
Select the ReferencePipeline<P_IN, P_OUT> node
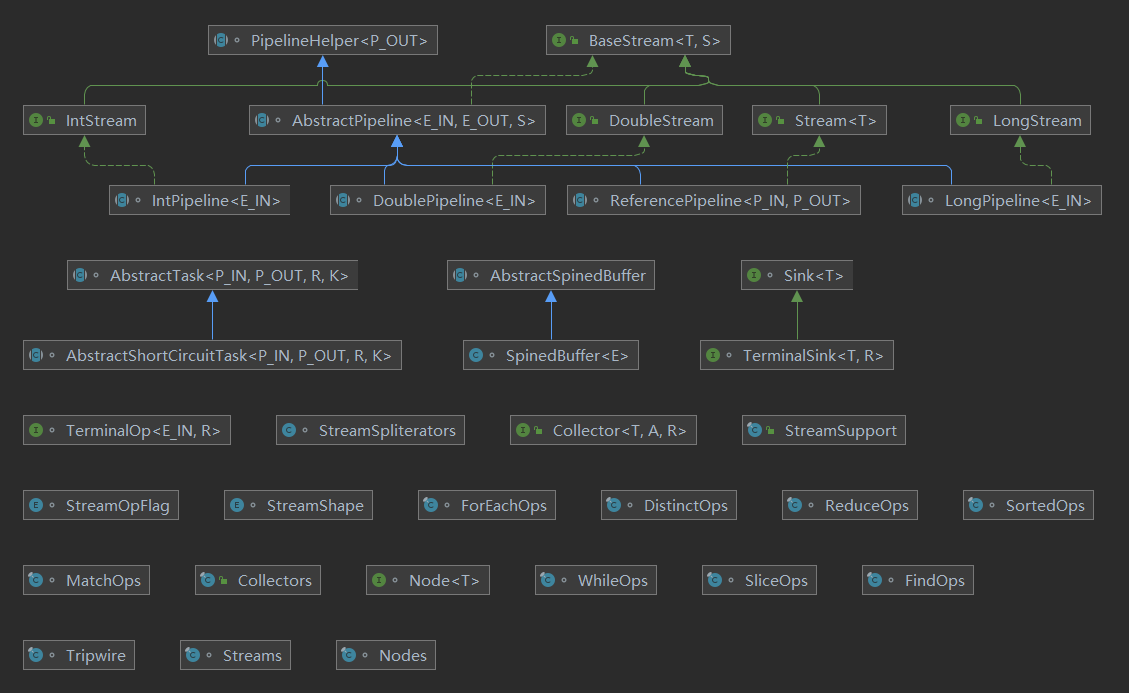tap(713, 201)
